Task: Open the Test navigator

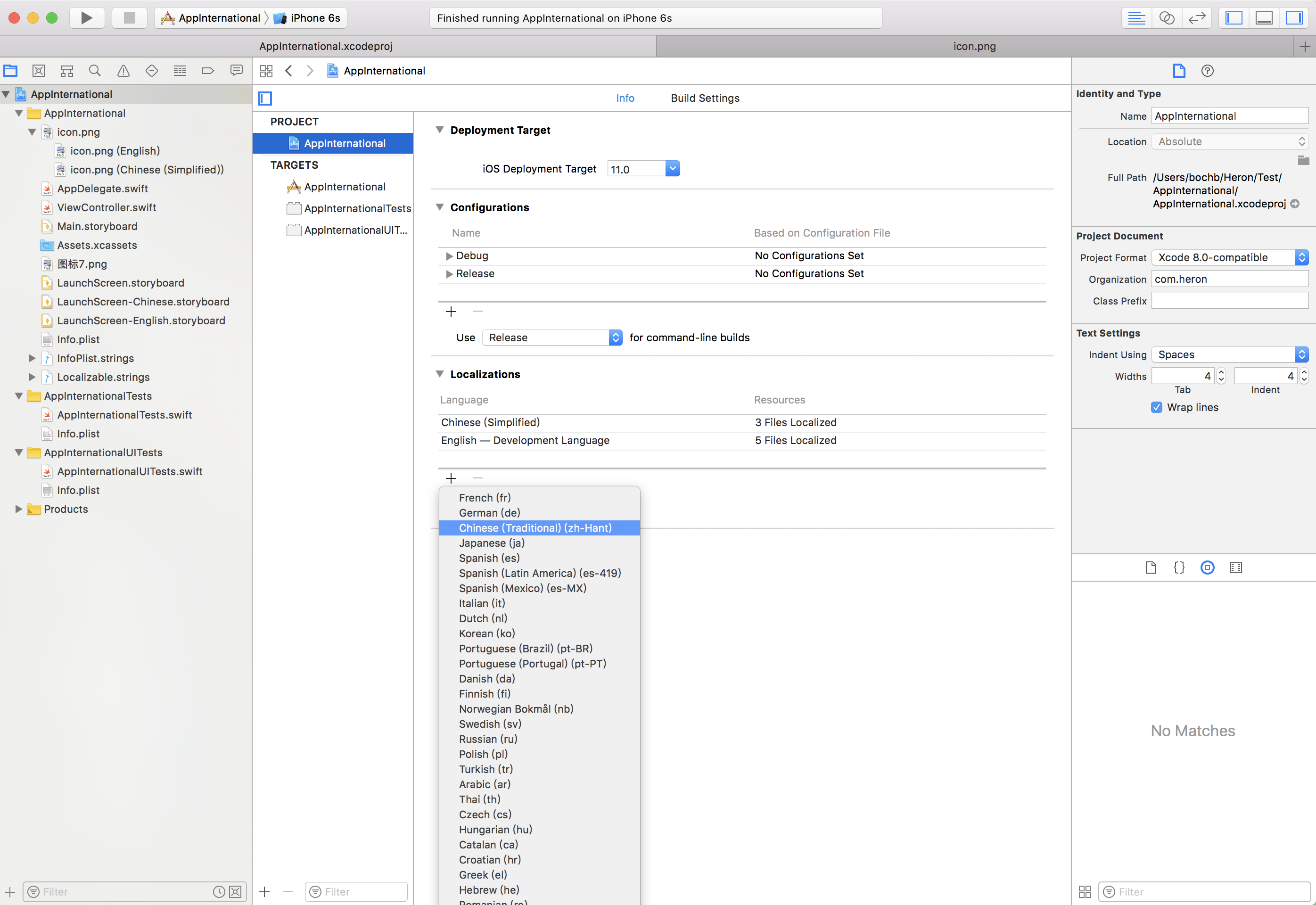Action: [151, 71]
